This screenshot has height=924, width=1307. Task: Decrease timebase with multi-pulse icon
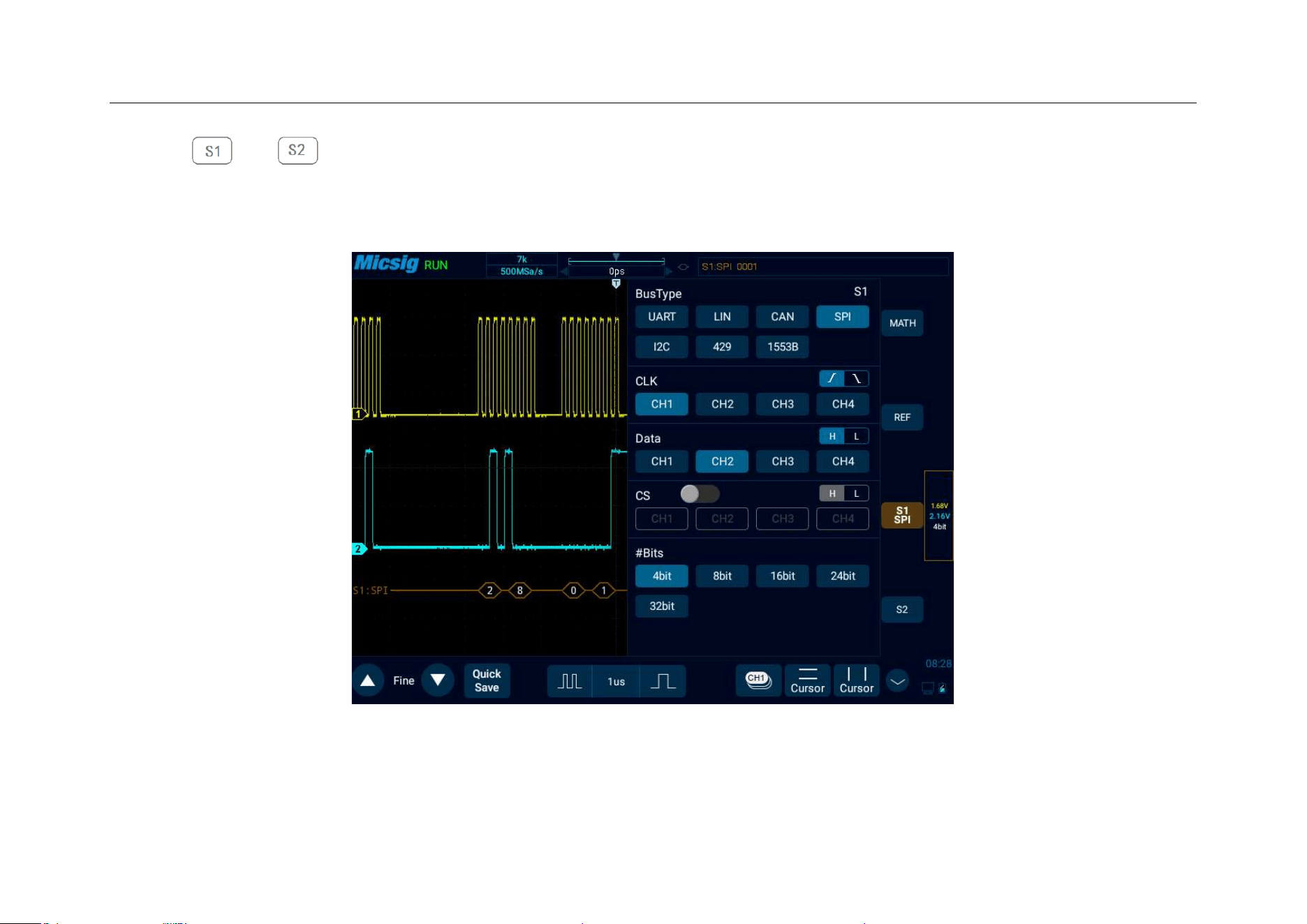pos(570,681)
